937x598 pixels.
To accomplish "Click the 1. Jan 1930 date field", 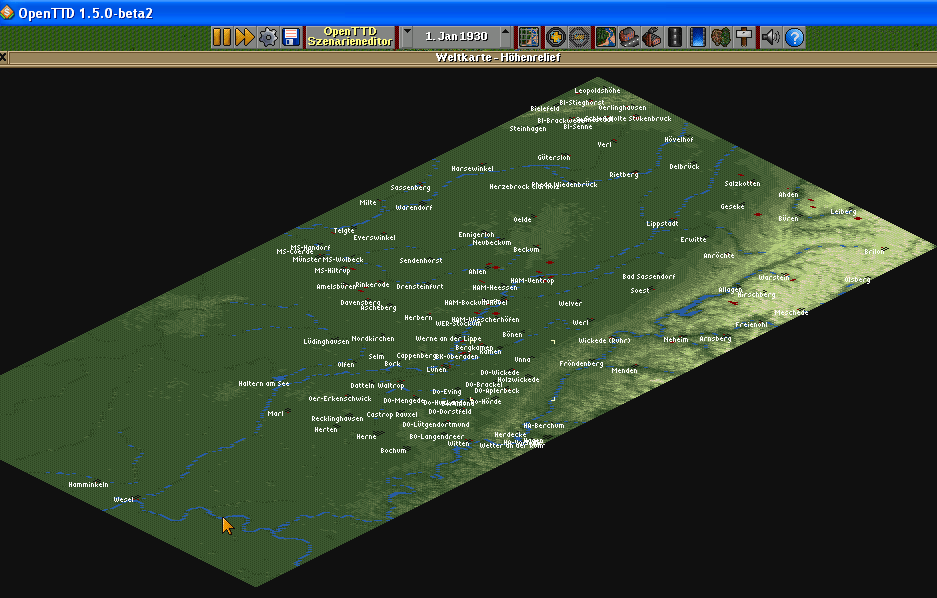I will coord(456,37).
